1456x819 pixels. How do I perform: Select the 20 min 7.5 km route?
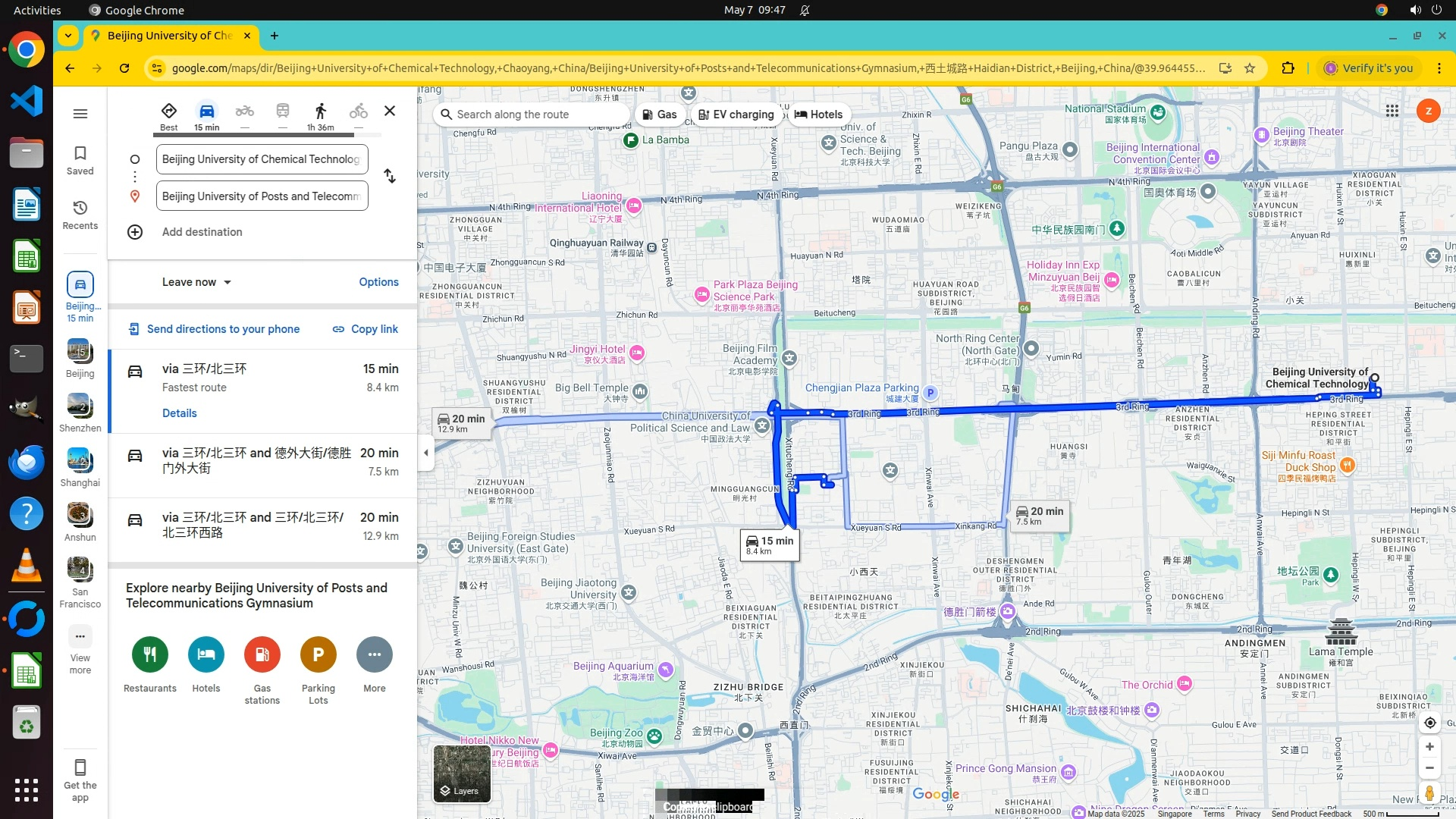[x=262, y=462]
